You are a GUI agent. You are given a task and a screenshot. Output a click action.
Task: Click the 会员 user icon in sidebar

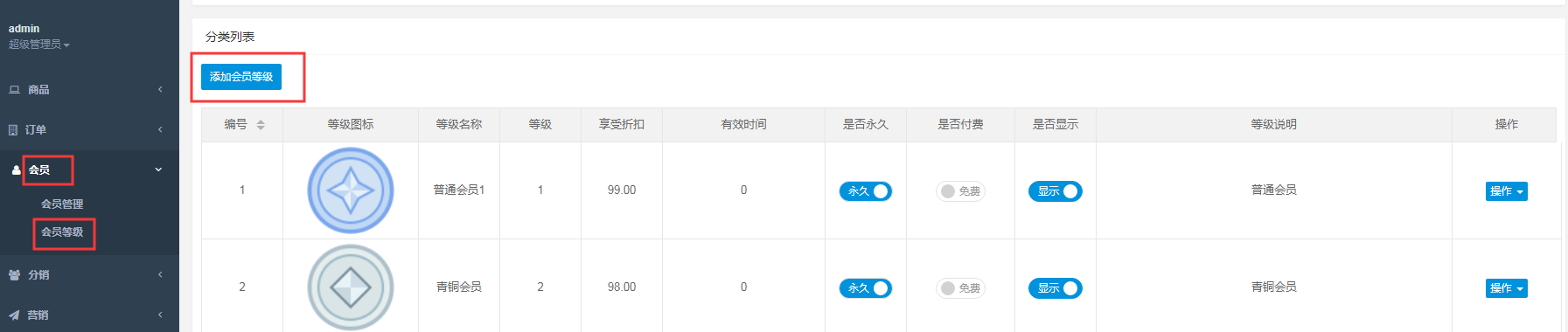click(16, 170)
